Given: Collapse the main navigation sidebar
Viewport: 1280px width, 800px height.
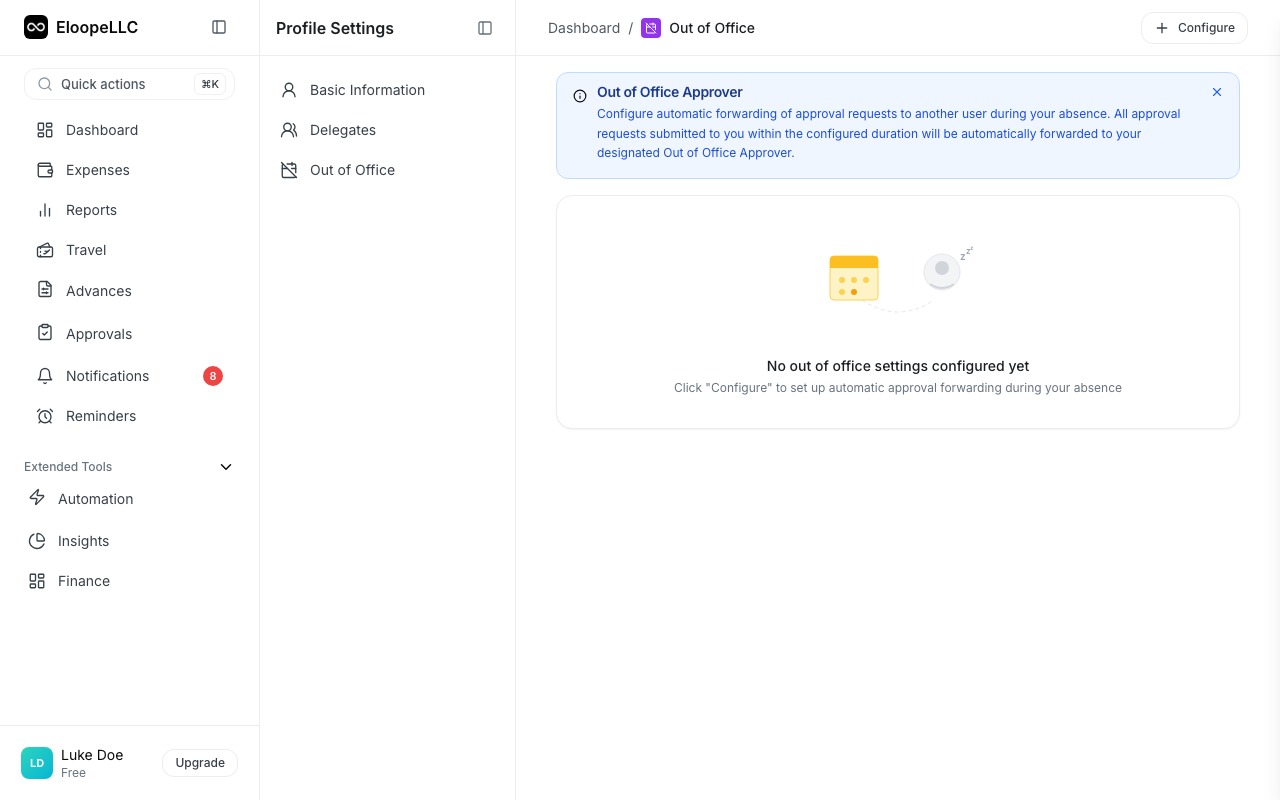Looking at the screenshot, I should pyautogui.click(x=219, y=27).
